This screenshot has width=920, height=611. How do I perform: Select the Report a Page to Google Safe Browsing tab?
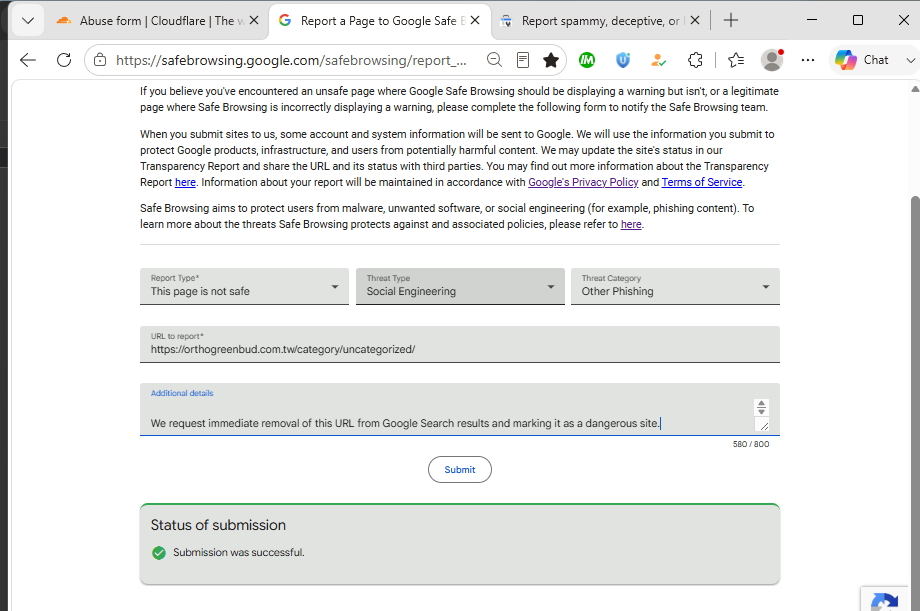coord(378,21)
